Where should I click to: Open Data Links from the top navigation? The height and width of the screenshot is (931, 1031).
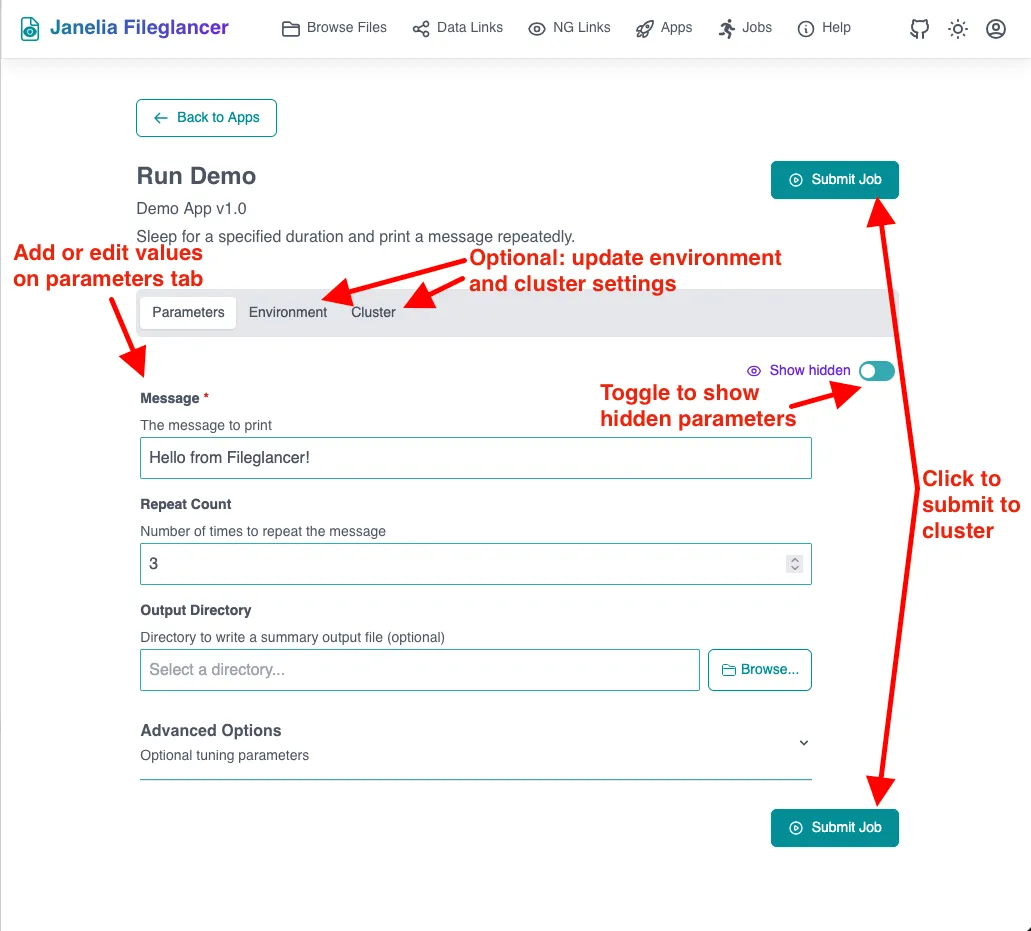tap(457, 28)
